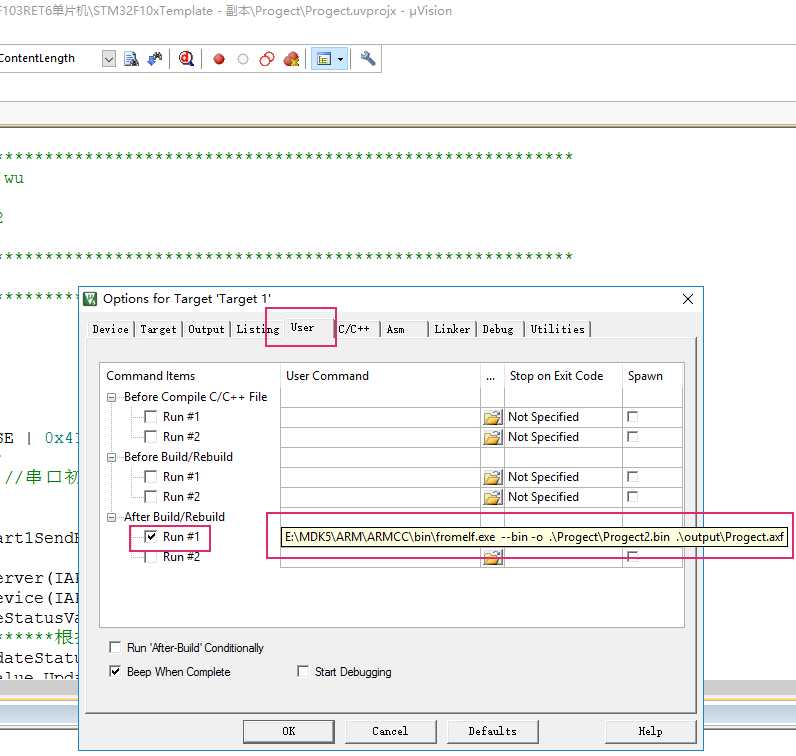Collapse Before Build/Rebuild group
The image size is (796, 756).
[x=112, y=457]
